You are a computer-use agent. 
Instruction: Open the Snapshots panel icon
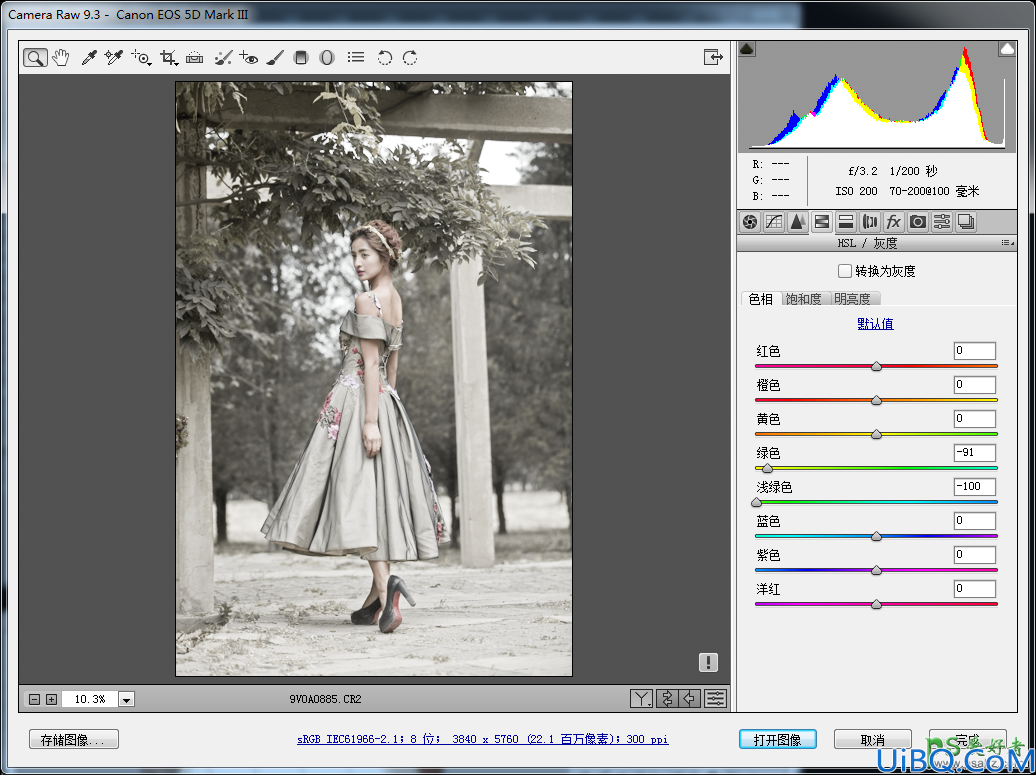pyautogui.click(x=966, y=222)
